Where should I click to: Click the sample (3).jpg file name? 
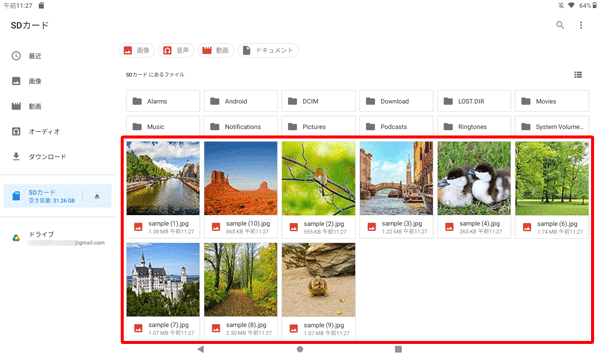402,223
